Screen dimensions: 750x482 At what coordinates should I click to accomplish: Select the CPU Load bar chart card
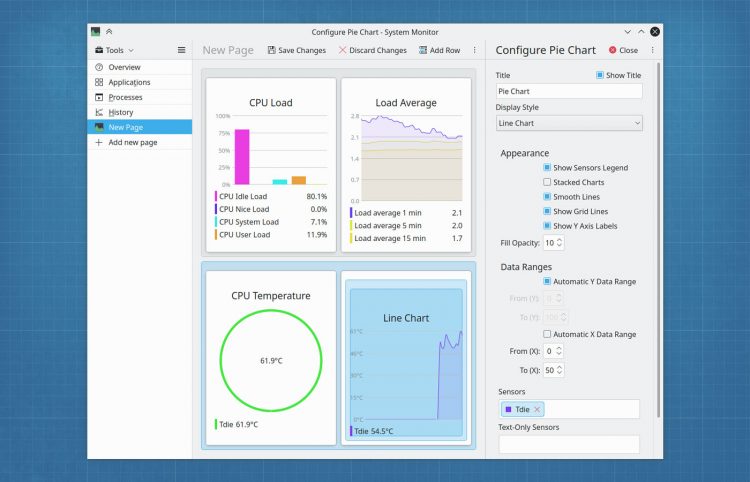click(x=271, y=165)
